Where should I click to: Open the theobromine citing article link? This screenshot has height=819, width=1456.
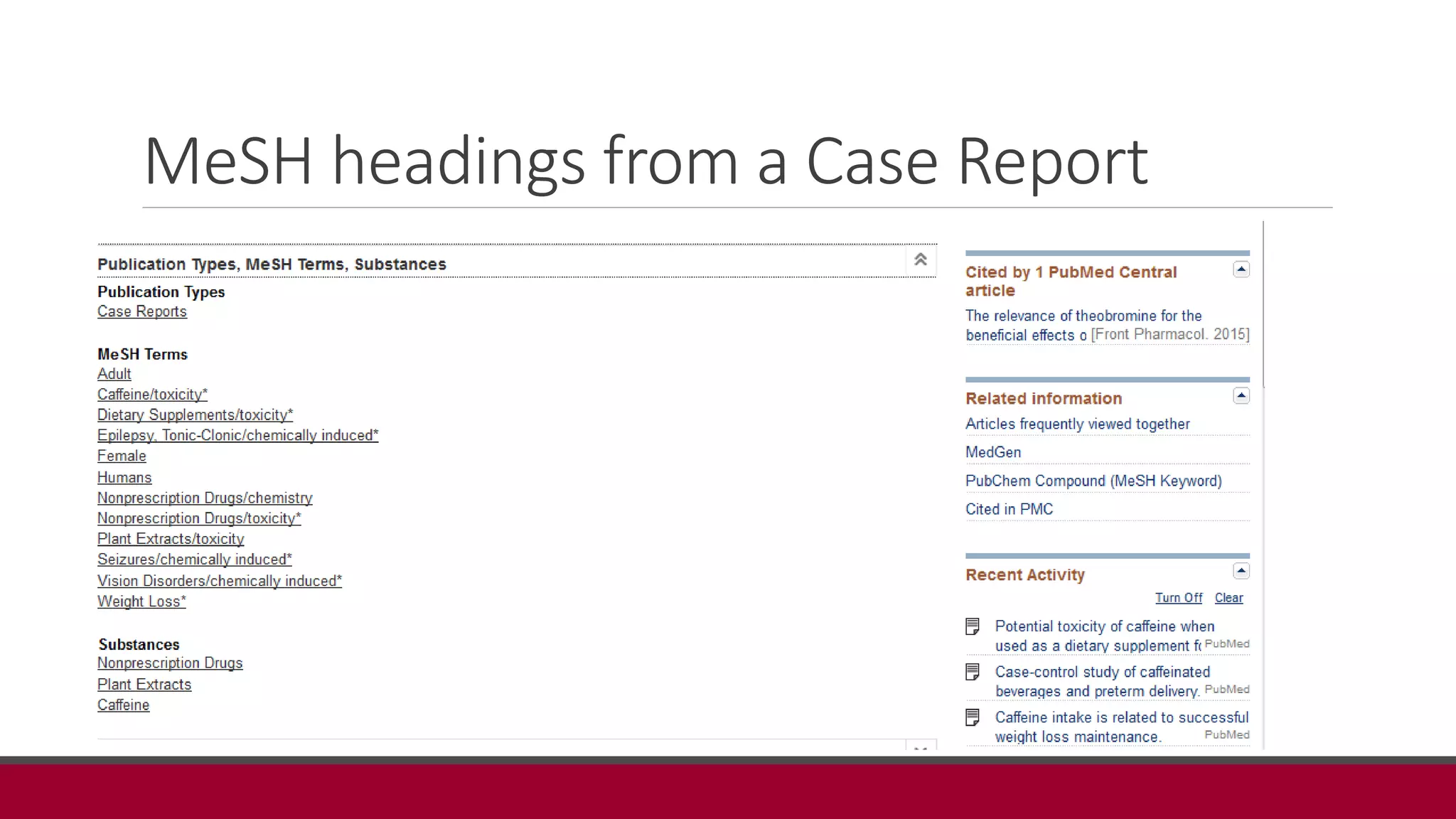[x=1083, y=325]
